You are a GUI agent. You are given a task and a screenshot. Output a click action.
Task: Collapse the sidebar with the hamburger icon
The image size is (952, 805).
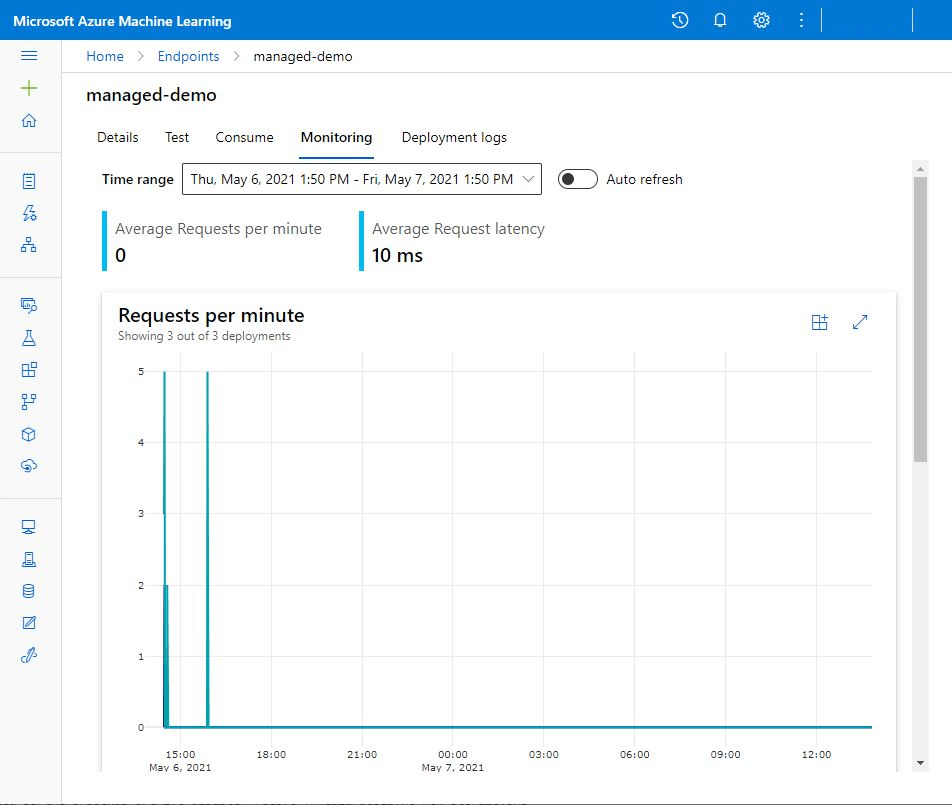click(x=29, y=55)
